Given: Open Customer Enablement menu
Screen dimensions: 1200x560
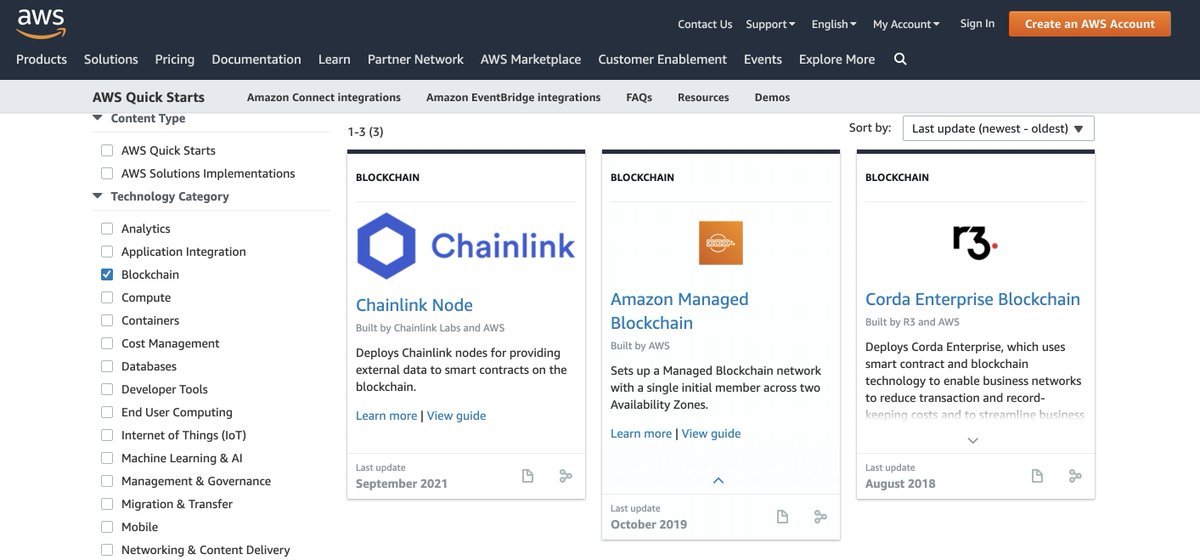Looking at the screenshot, I should pos(662,59).
